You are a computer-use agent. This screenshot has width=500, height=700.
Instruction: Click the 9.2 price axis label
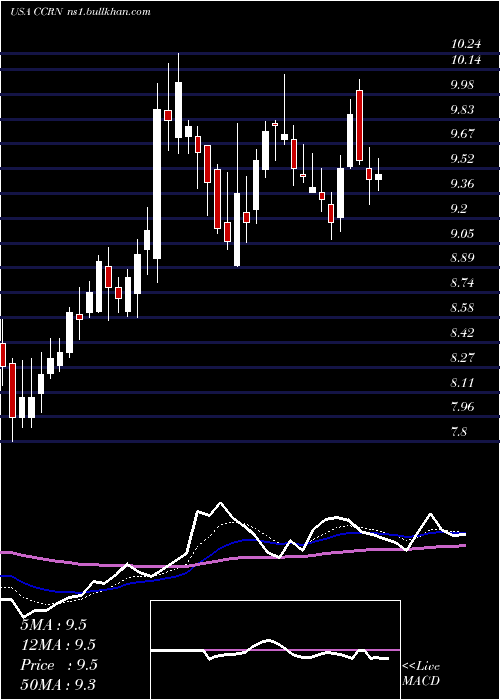tap(458, 208)
